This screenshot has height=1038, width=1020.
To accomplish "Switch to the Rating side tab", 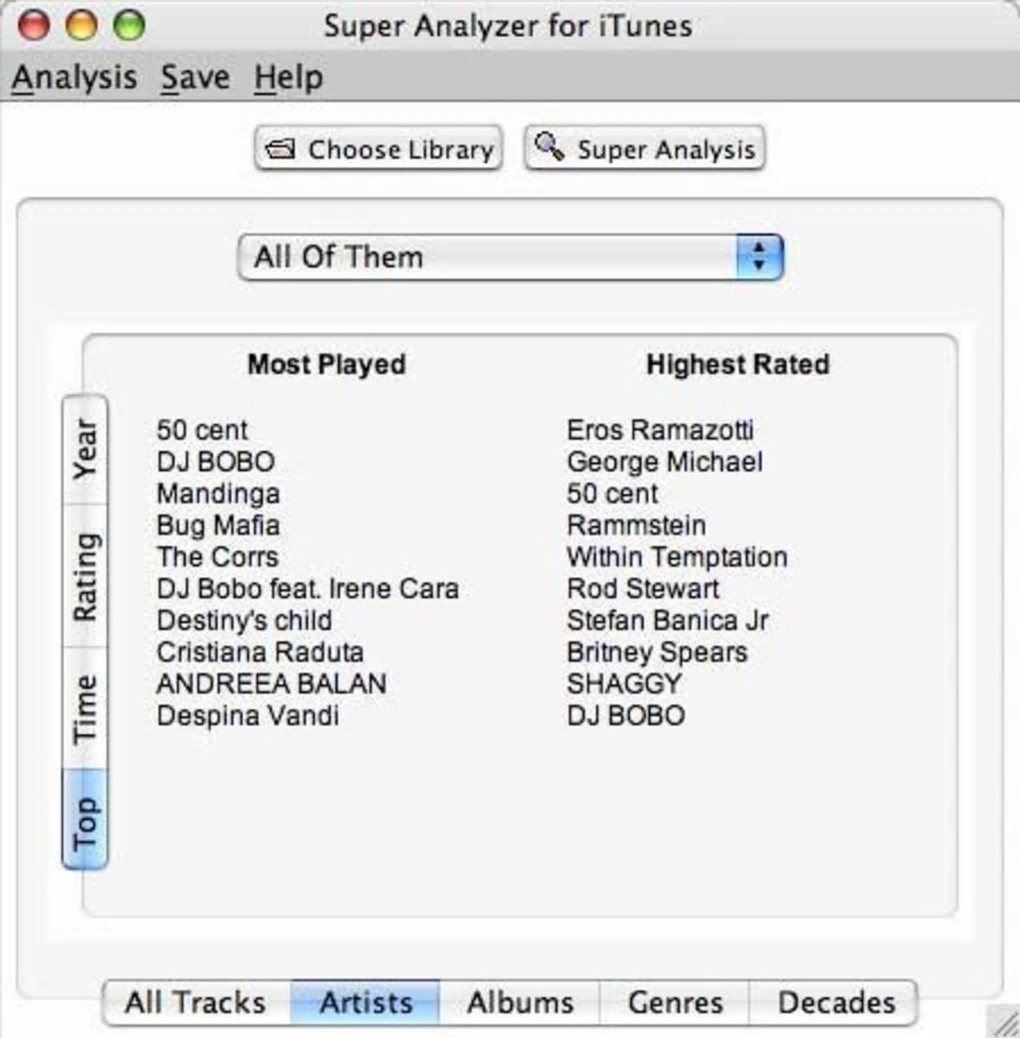I will pyautogui.click(x=85, y=577).
